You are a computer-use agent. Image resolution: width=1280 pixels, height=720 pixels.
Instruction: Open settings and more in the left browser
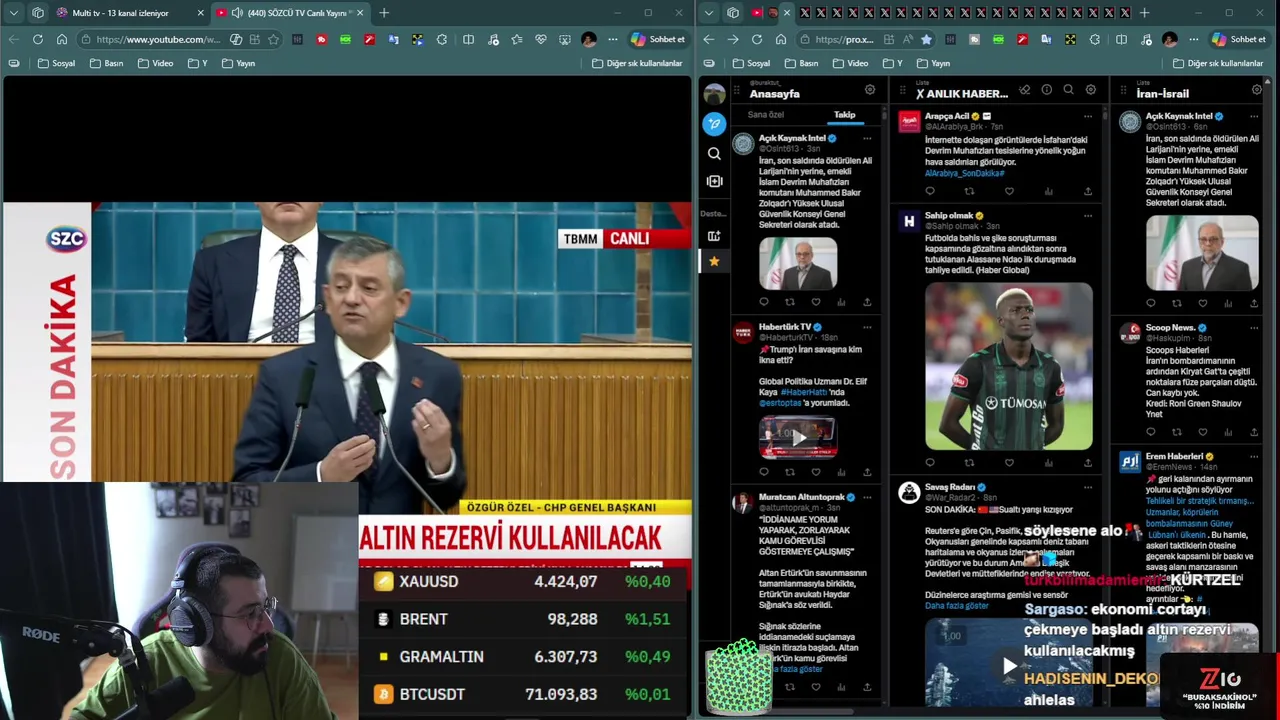(x=613, y=39)
